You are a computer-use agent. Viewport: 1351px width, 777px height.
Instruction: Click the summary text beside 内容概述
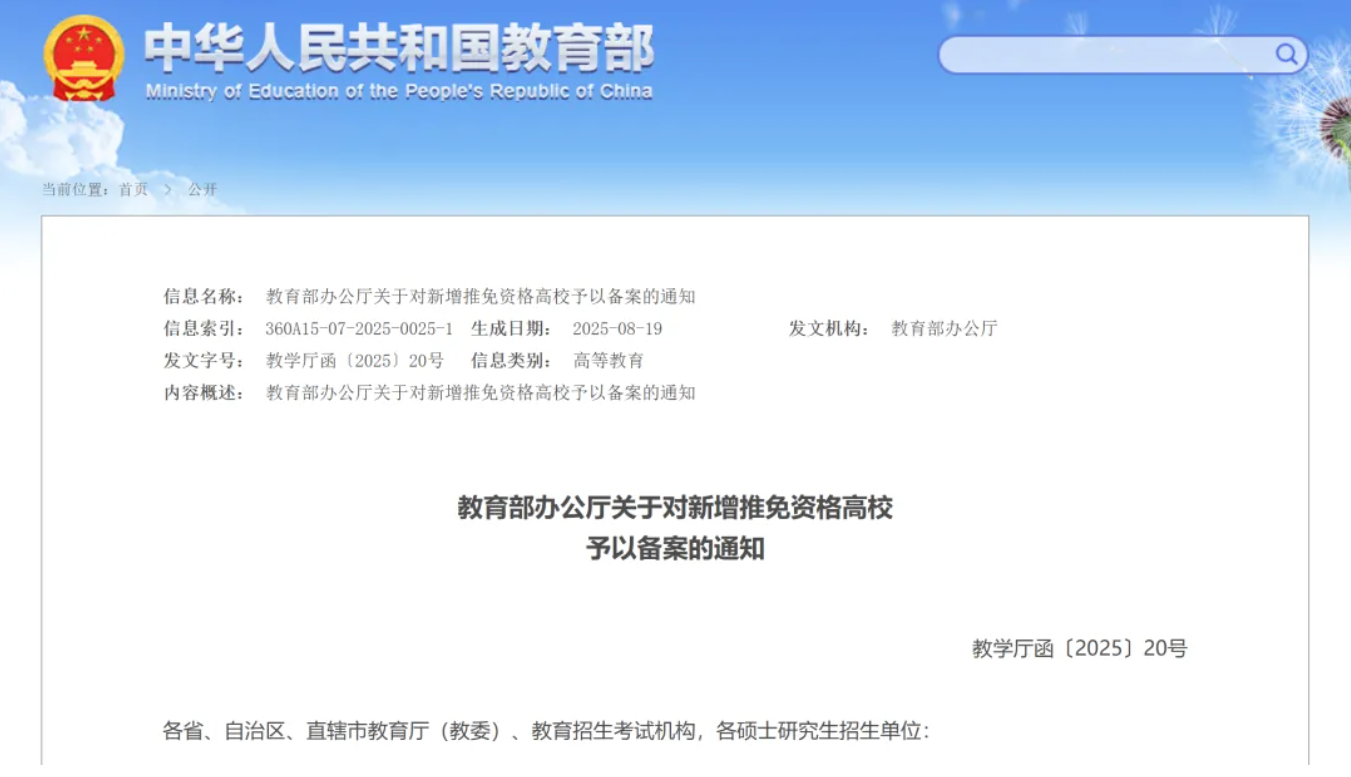pyautogui.click(x=480, y=393)
